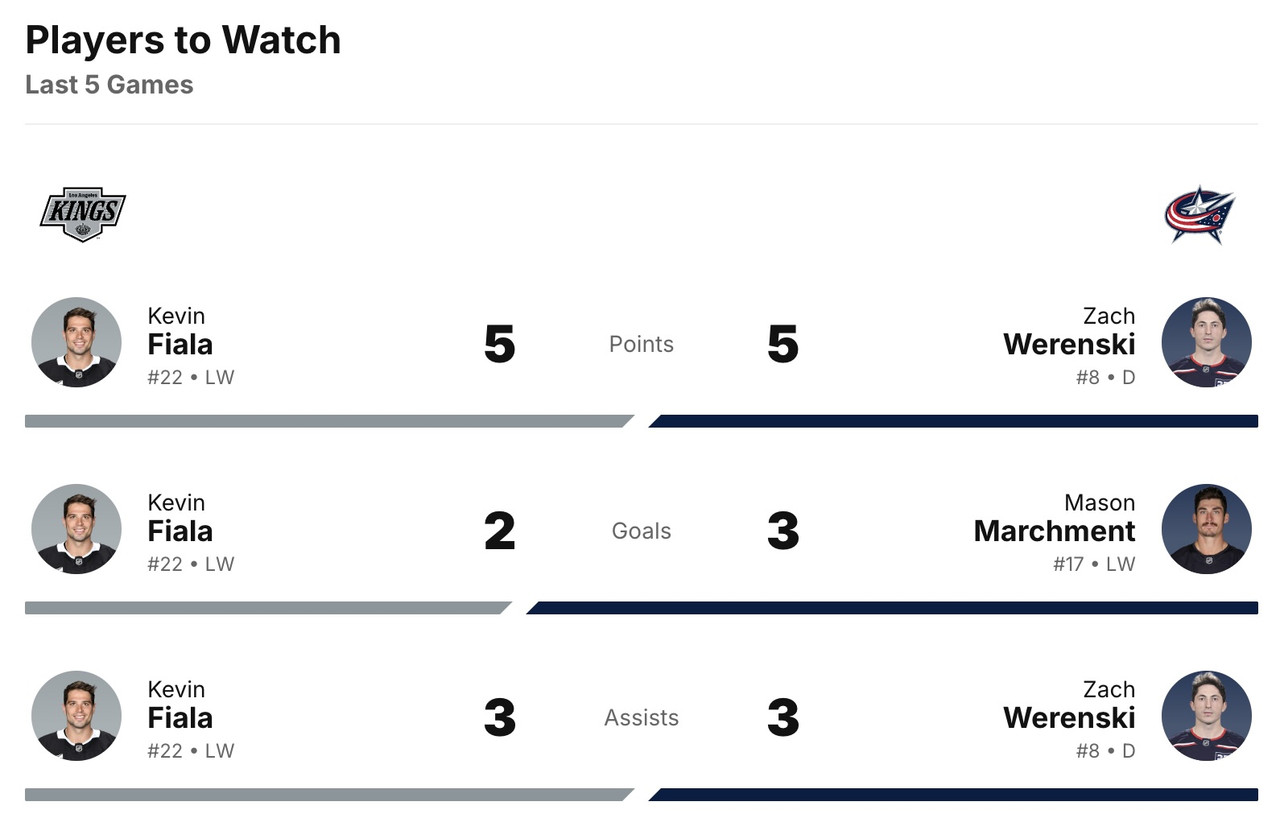Click the Columbus Blue Jackets team logo
Image resolution: width=1280 pixels, height=823 pixels.
(x=1200, y=214)
